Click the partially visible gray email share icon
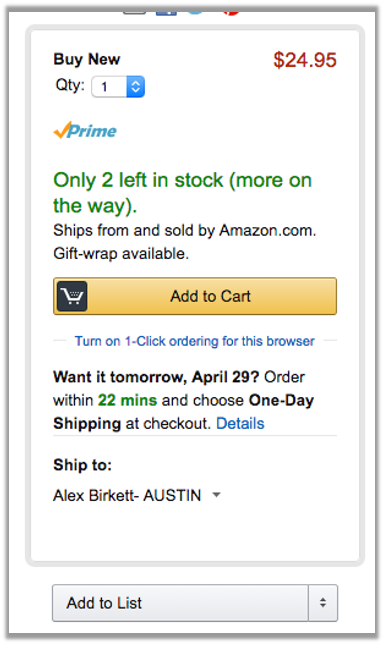 (x=134, y=13)
